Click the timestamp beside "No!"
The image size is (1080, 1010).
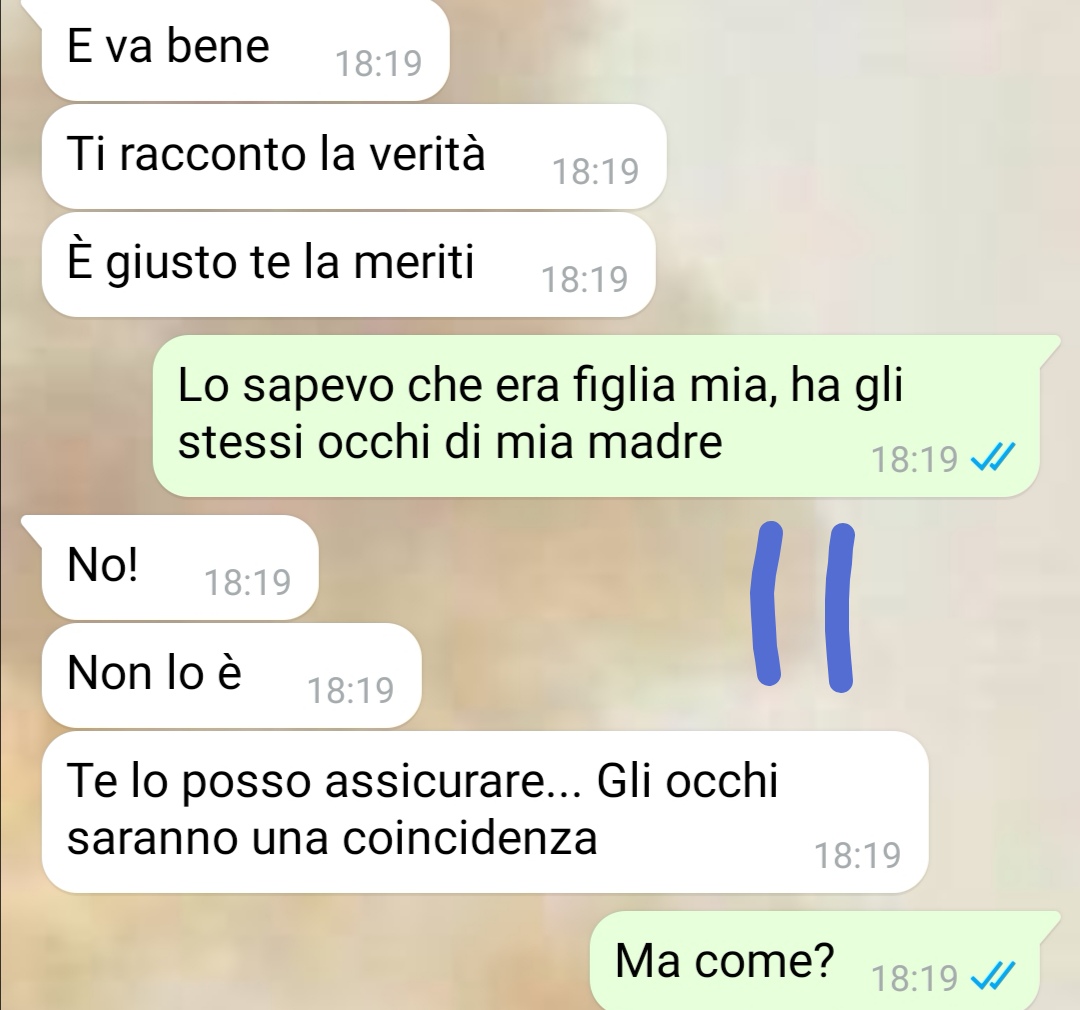click(x=248, y=583)
